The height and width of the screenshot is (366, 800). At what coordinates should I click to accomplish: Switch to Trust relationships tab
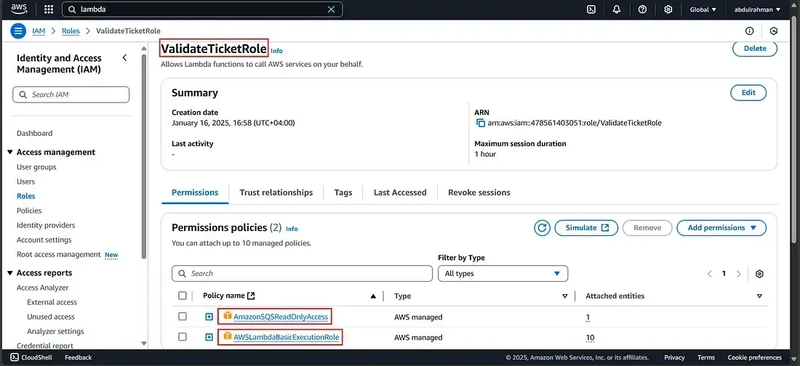pos(276,192)
